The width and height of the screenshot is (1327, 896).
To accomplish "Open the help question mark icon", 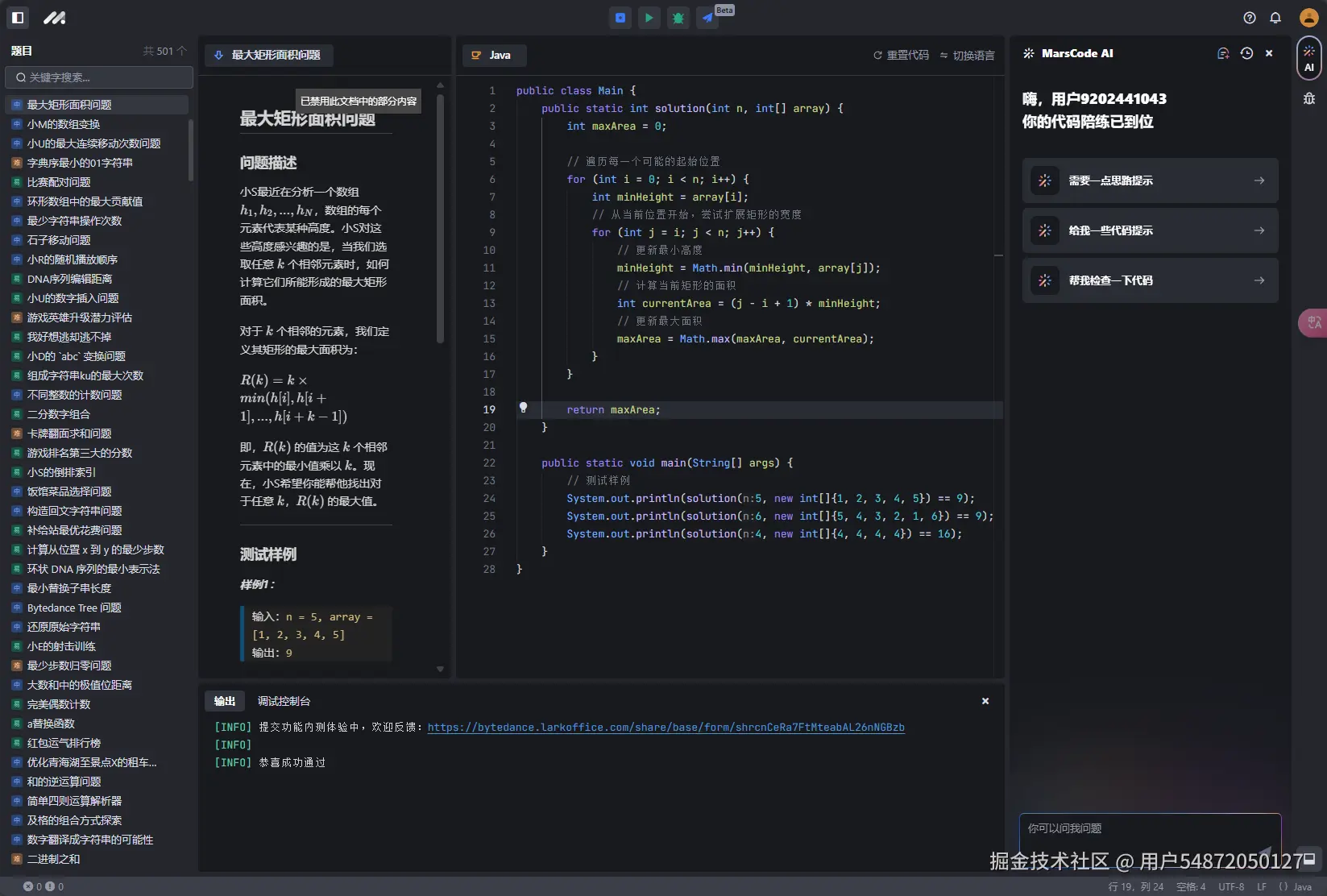I will coord(1250,18).
